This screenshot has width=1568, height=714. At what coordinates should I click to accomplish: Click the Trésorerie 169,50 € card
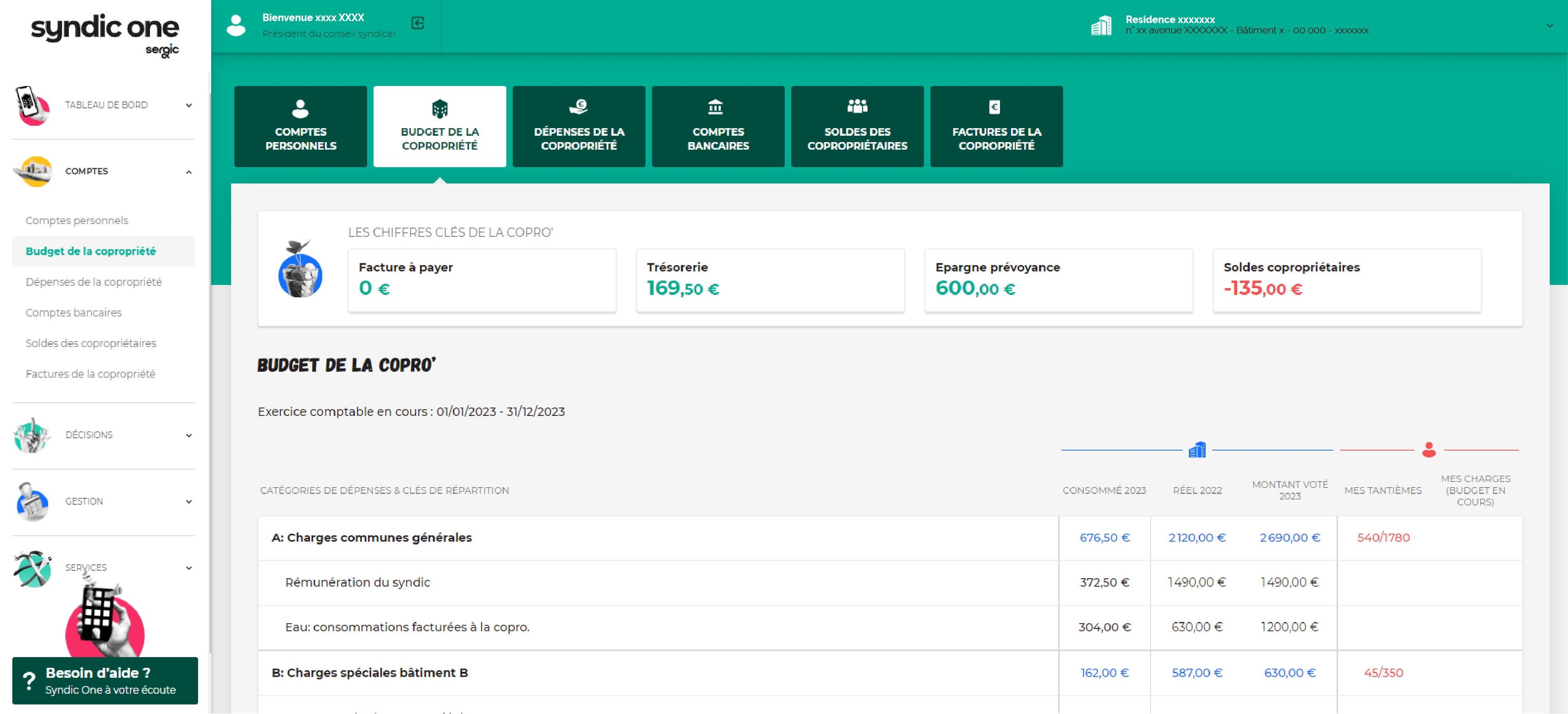pos(770,280)
